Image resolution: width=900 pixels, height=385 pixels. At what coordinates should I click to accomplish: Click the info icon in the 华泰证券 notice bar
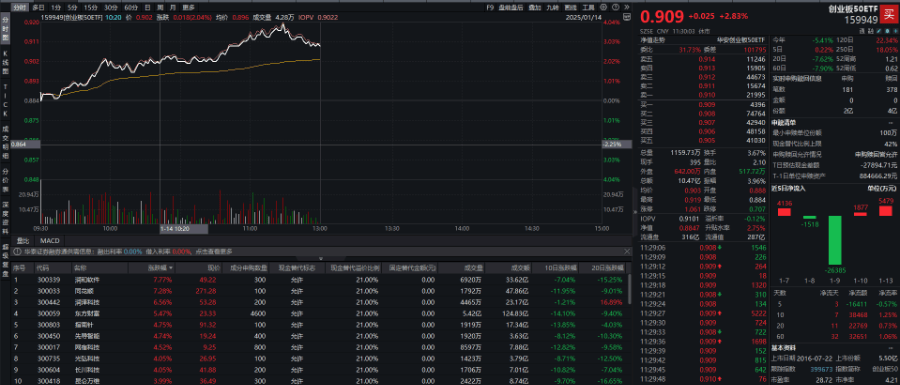pos(17,251)
